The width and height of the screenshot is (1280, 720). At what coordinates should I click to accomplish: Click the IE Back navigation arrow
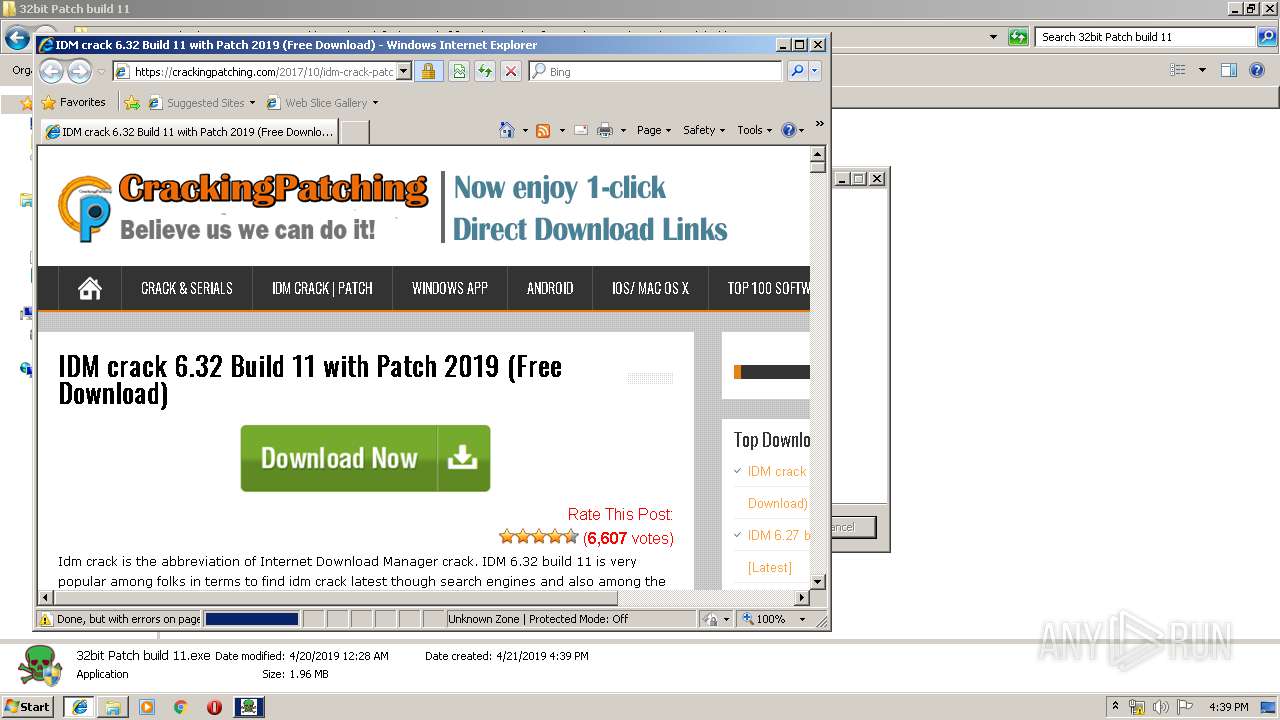[x=51, y=71]
